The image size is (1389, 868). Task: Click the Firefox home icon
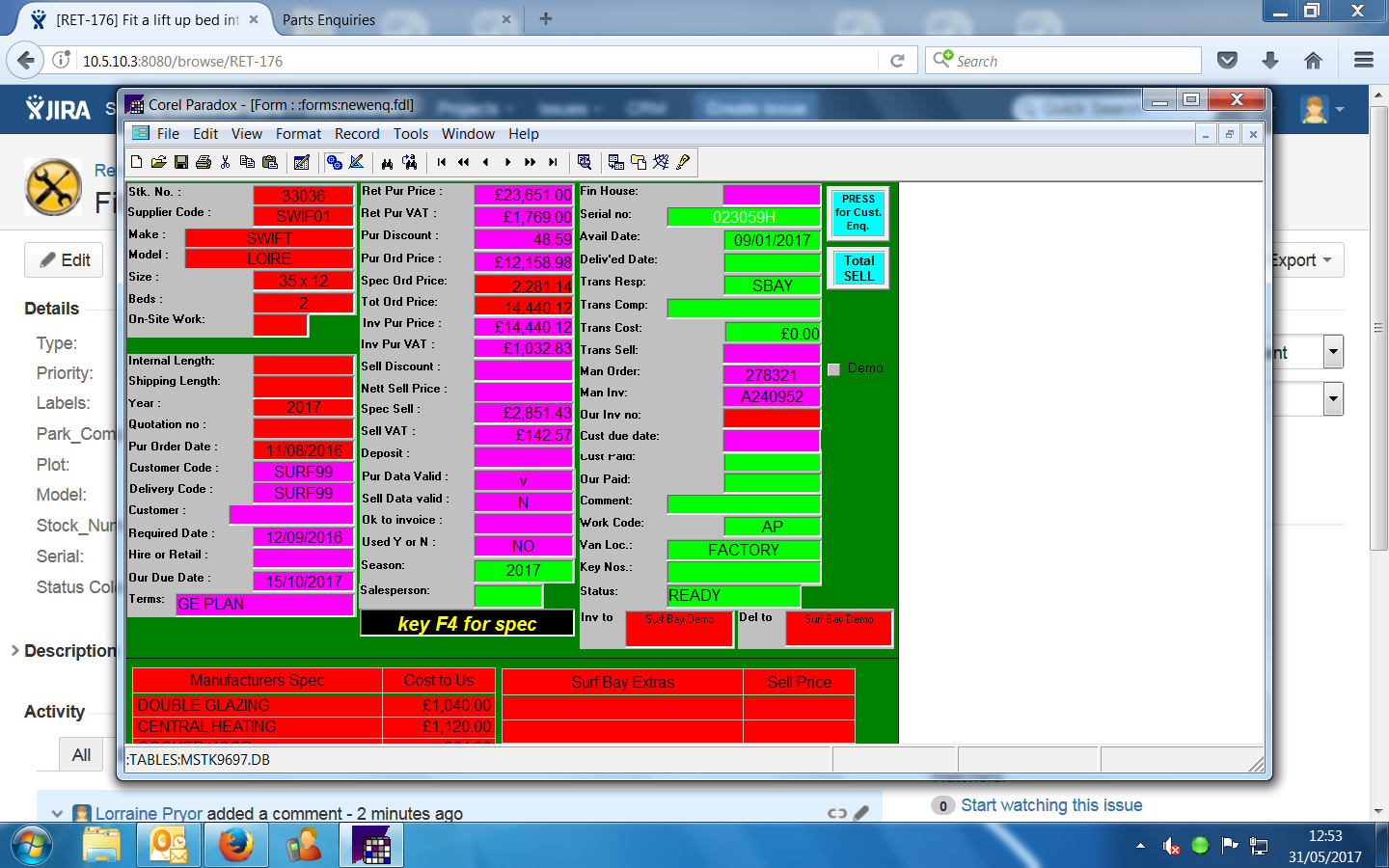click(1313, 61)
